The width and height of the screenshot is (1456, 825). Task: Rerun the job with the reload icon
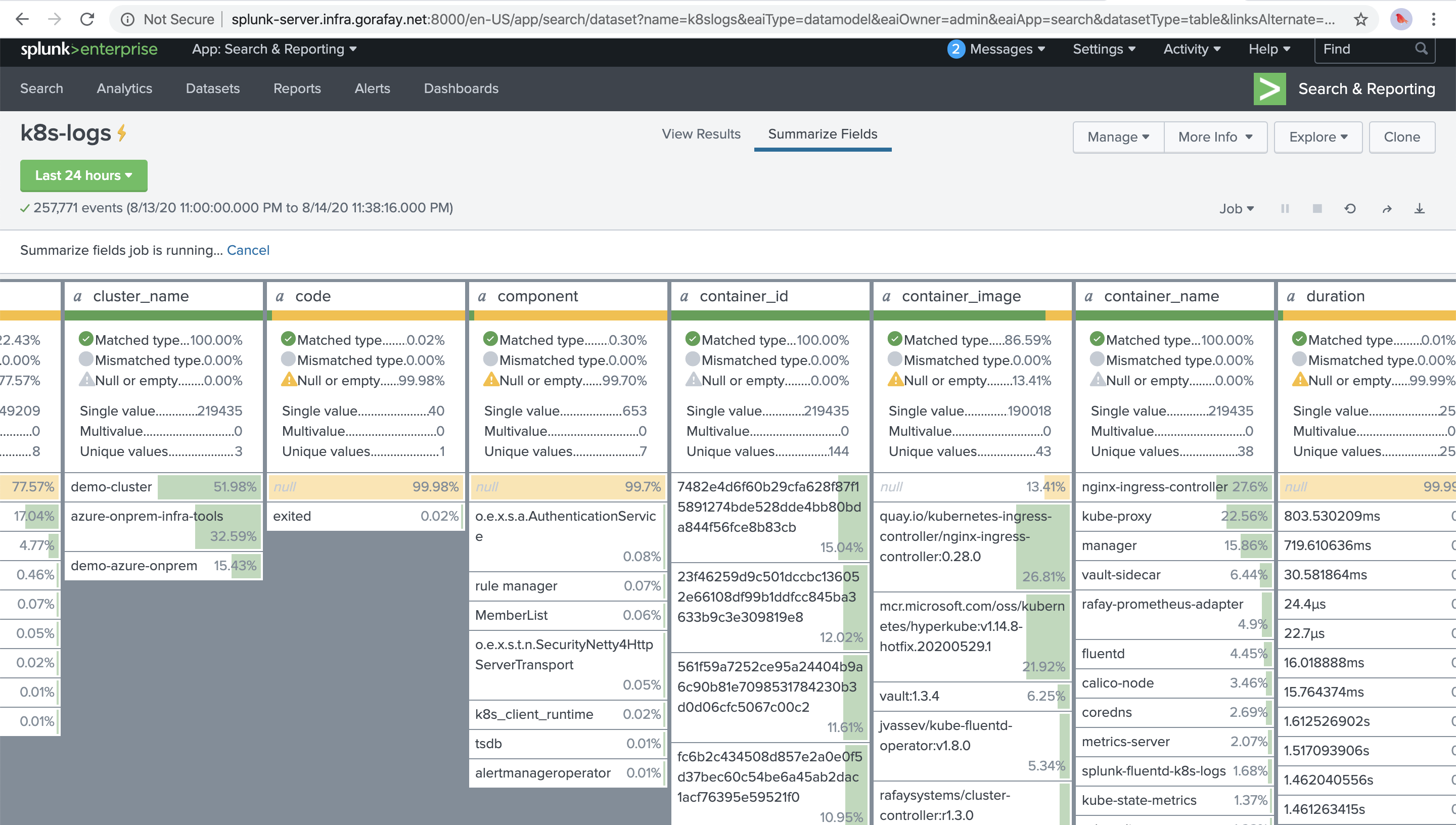1350,208
